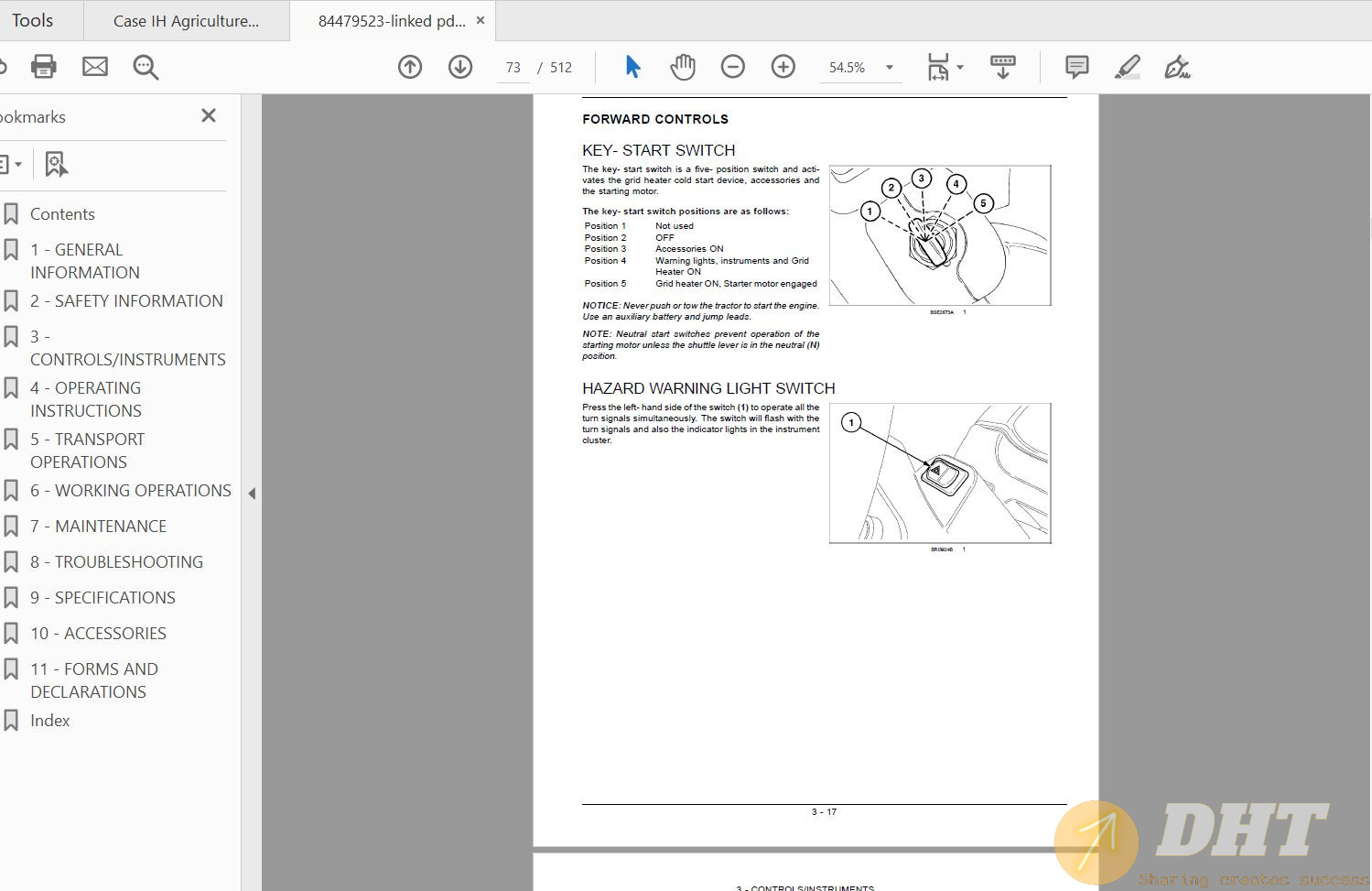
Task: Activate the hand pan tool
Action: (683, 67)
